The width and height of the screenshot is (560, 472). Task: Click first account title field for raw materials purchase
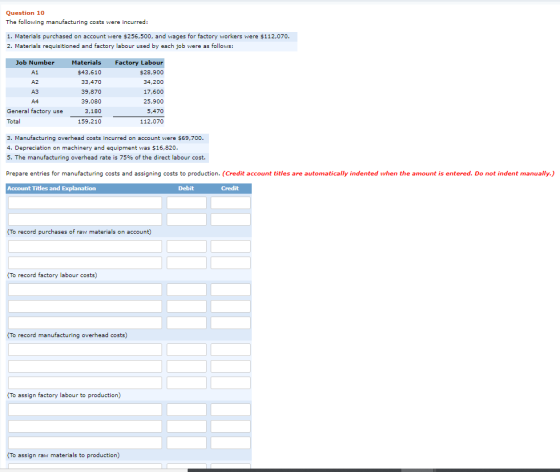(x=85, y=203)
